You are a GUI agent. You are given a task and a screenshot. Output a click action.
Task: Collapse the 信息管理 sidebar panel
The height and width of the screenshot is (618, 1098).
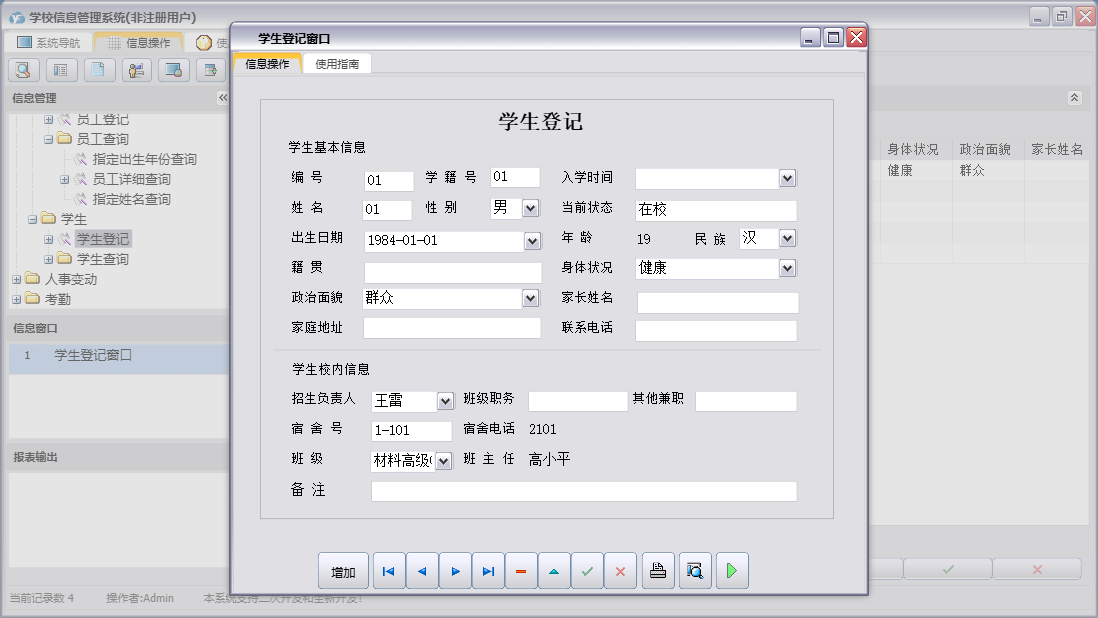point(222,97)
